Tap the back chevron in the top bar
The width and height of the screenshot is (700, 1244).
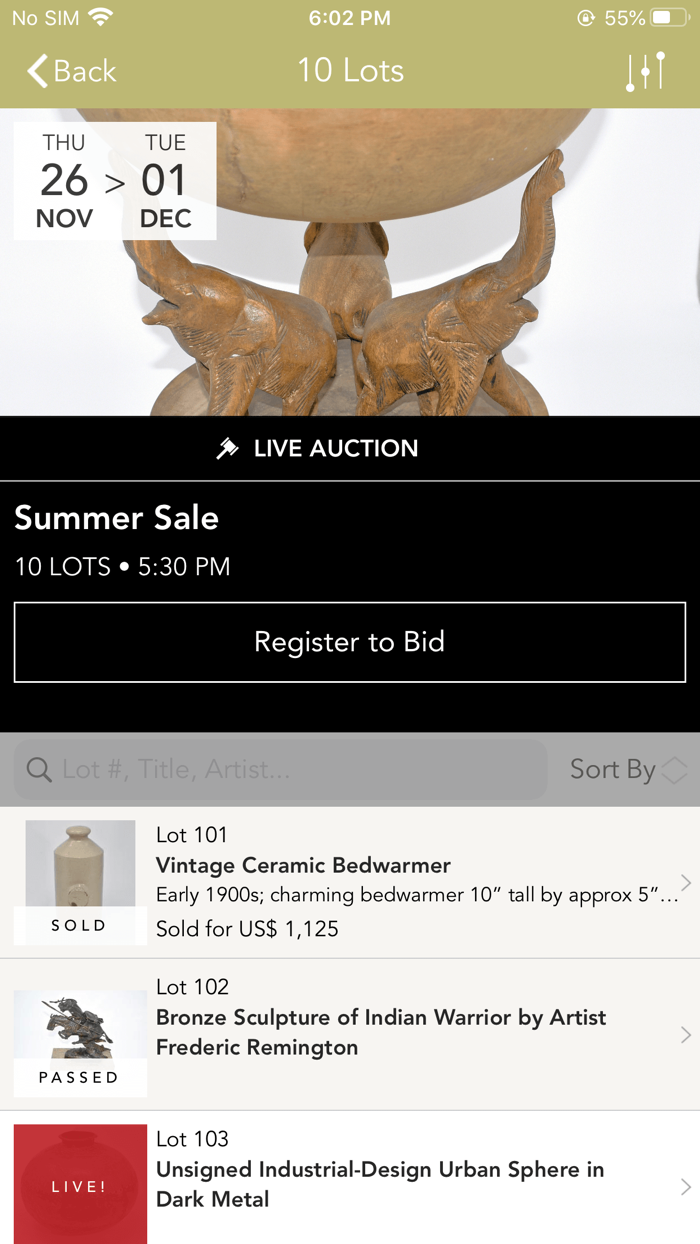35,71
